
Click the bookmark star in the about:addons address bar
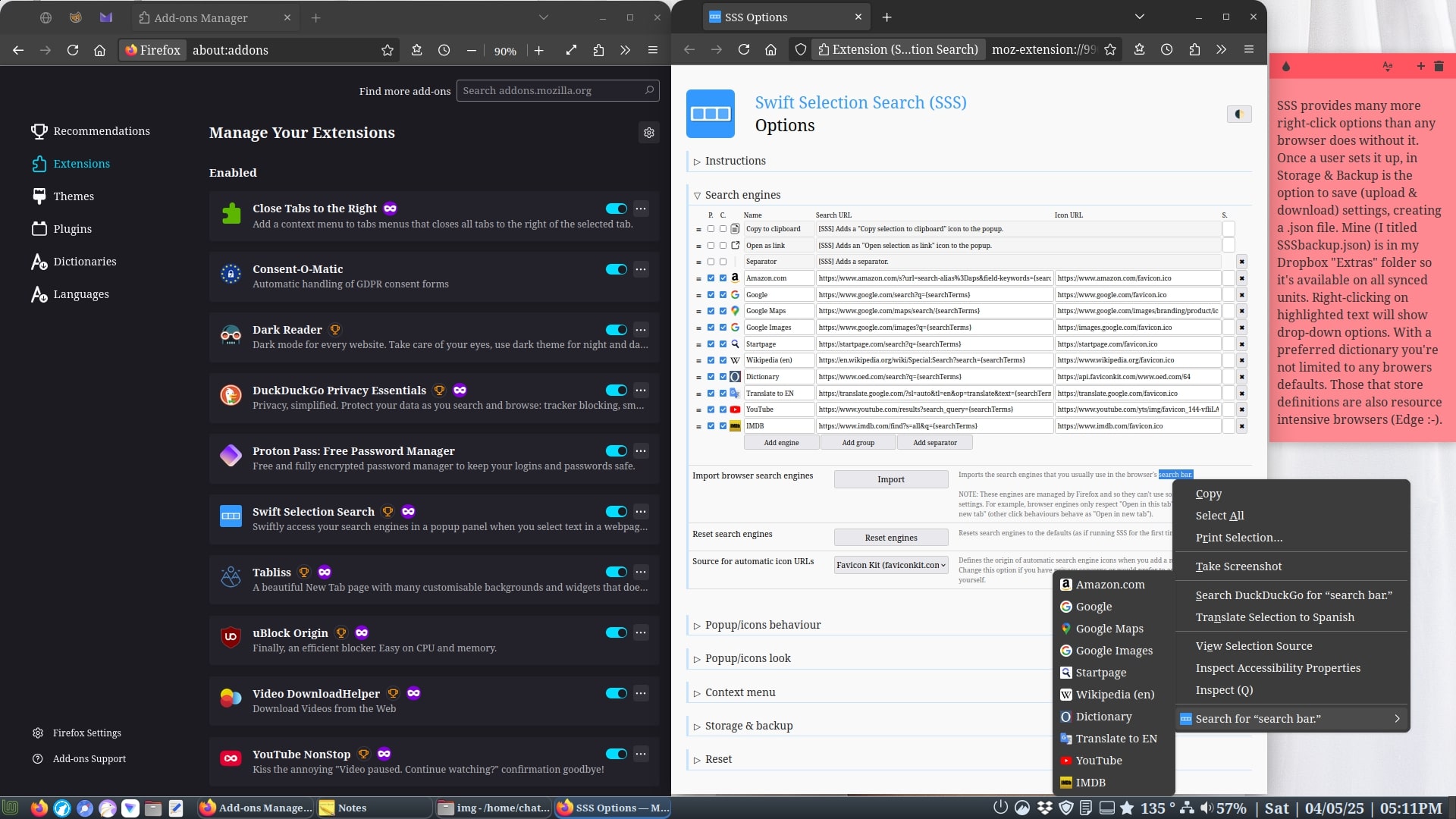click(x=388, y=50)
